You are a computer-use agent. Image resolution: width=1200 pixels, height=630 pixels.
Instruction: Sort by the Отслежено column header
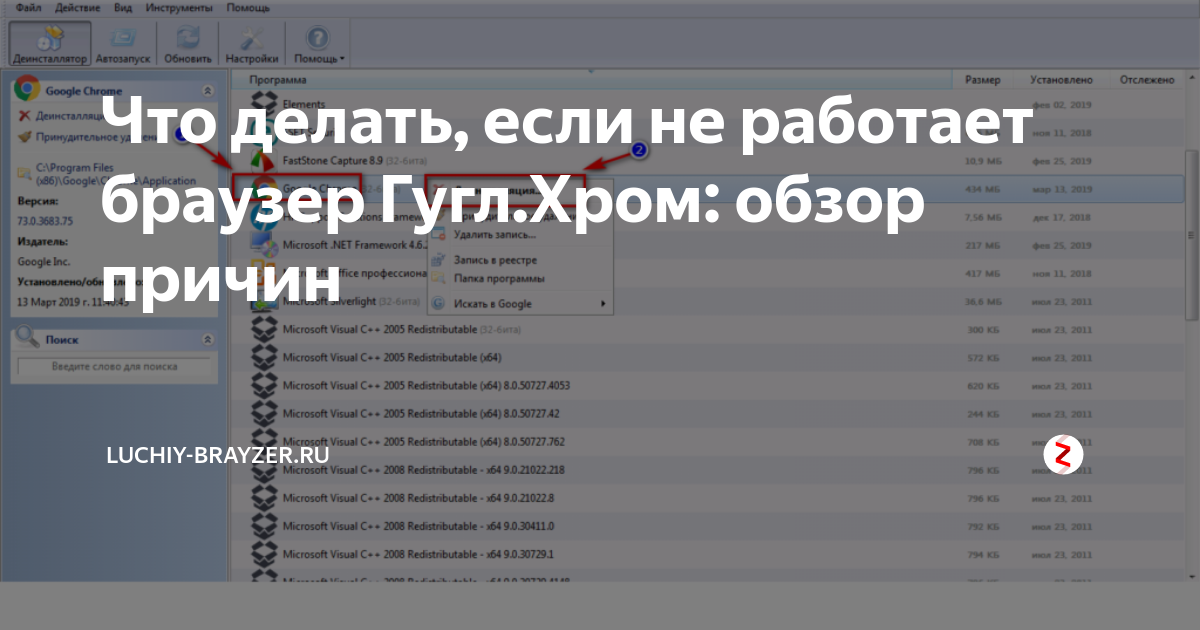coord(1146,79)
